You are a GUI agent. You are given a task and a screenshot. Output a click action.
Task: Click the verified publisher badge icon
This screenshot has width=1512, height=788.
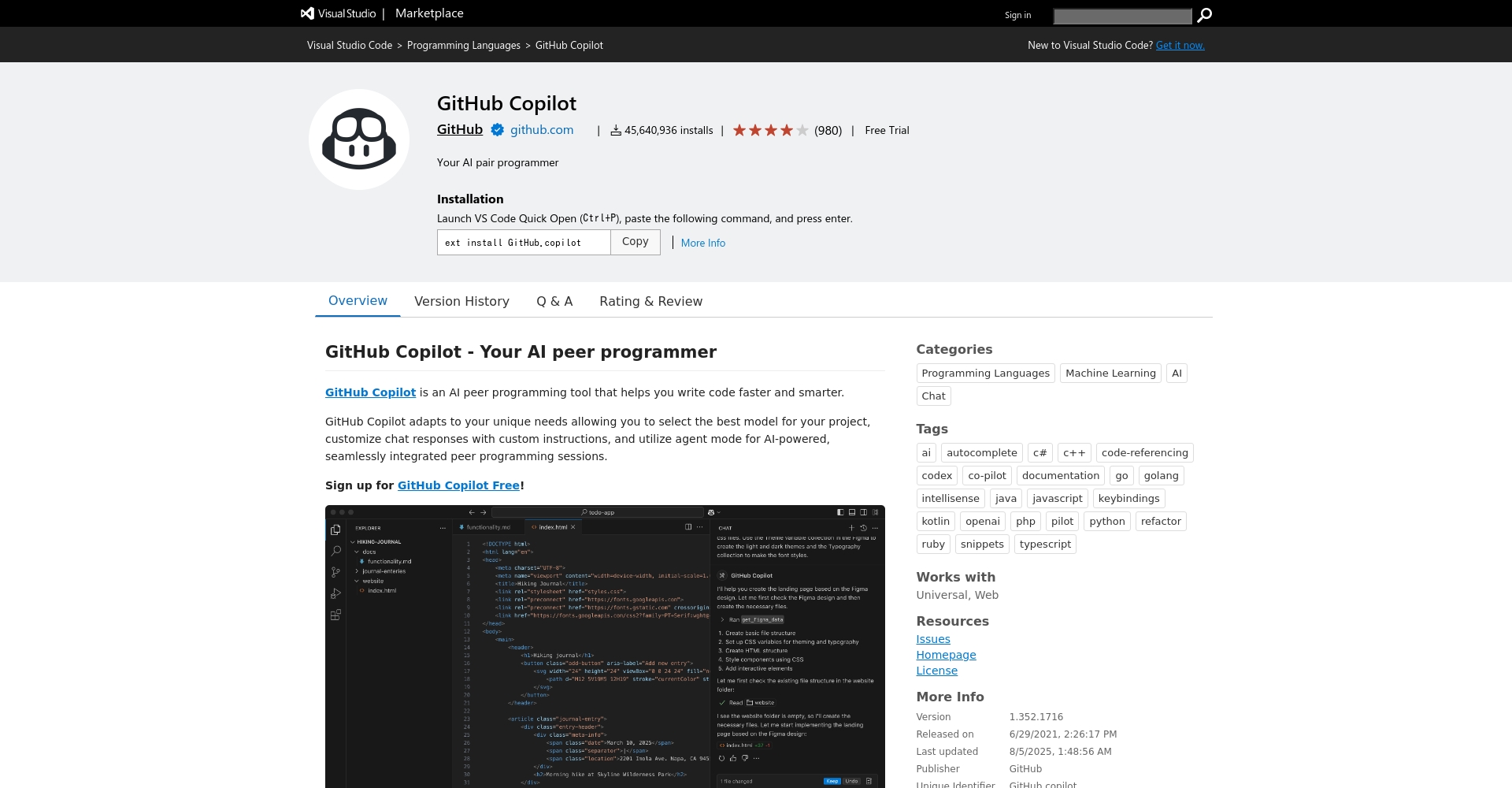tap(498, 130)
